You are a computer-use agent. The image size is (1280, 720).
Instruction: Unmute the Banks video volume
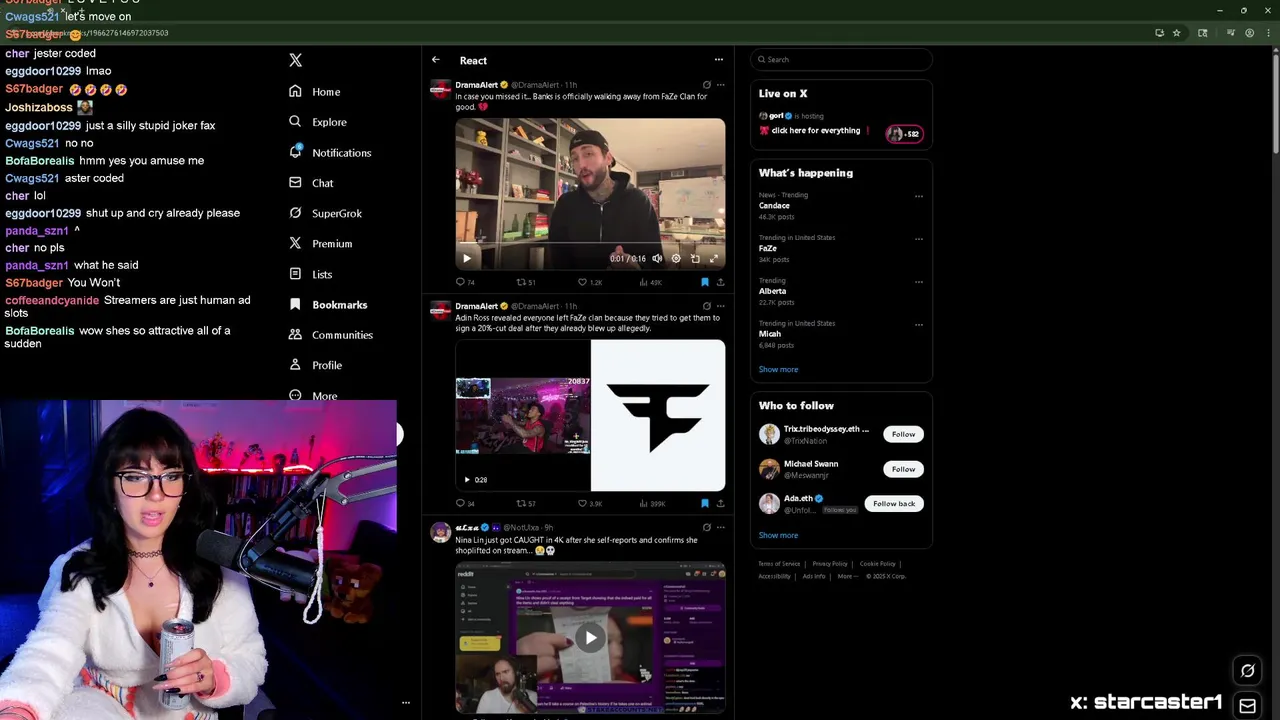[x=657, y=259]
